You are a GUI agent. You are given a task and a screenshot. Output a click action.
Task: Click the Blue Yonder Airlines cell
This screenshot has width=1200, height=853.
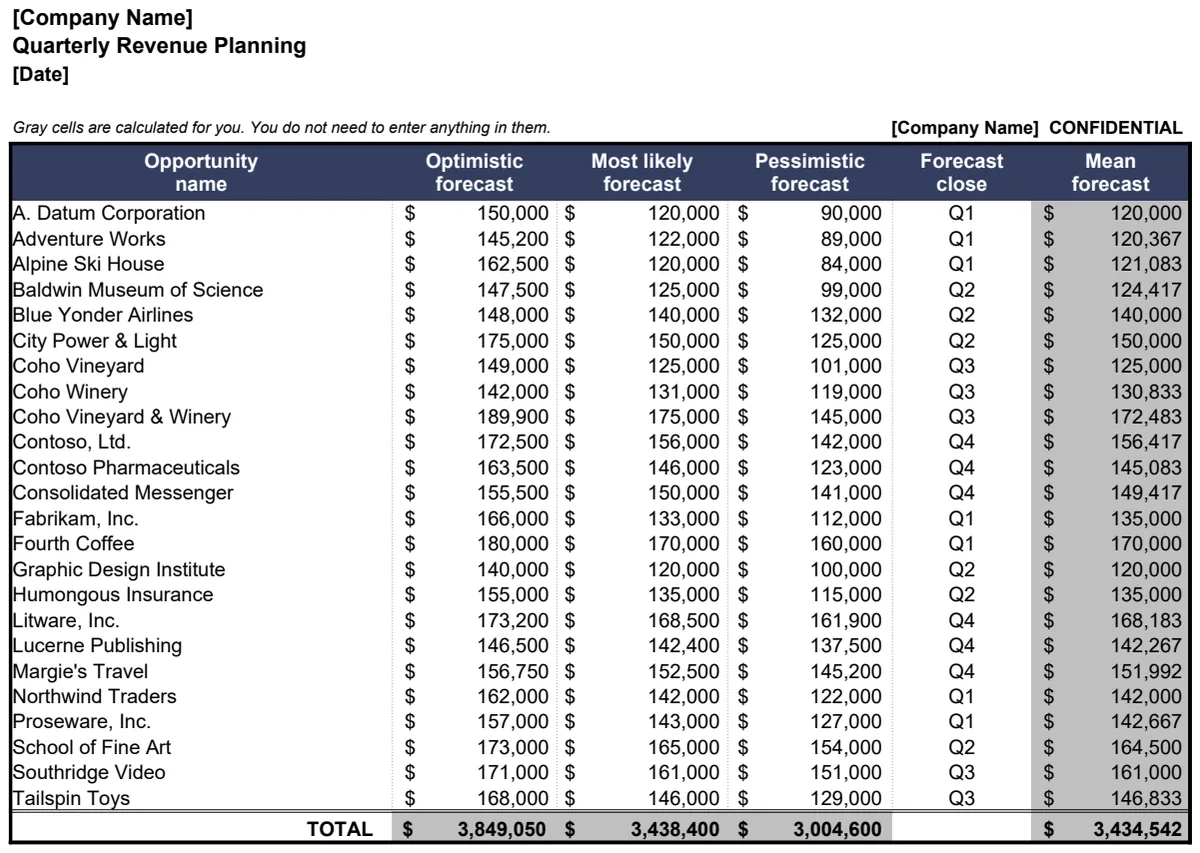(x=103, y=315)
